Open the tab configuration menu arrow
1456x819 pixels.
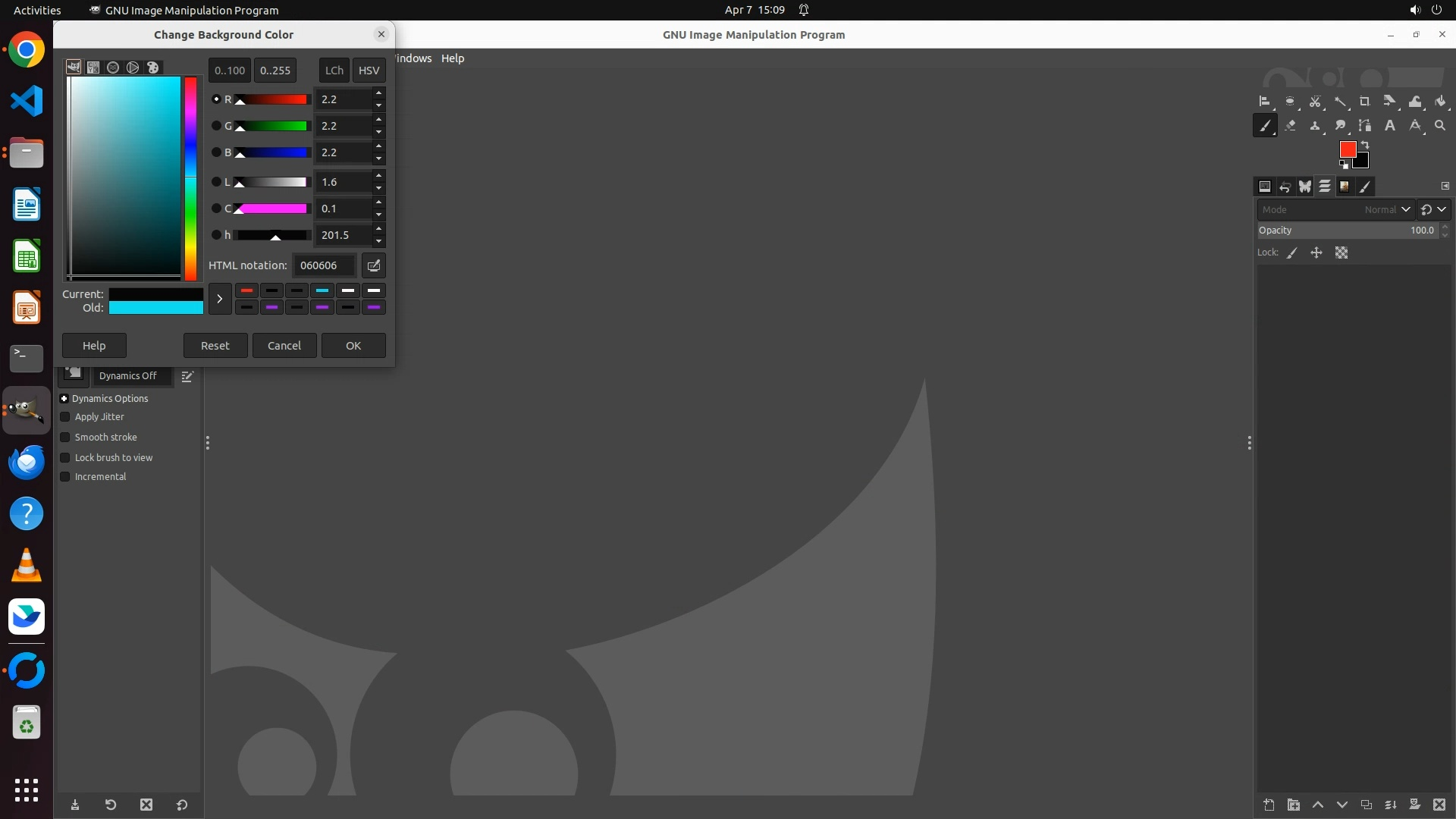[x=1445, y=186]
